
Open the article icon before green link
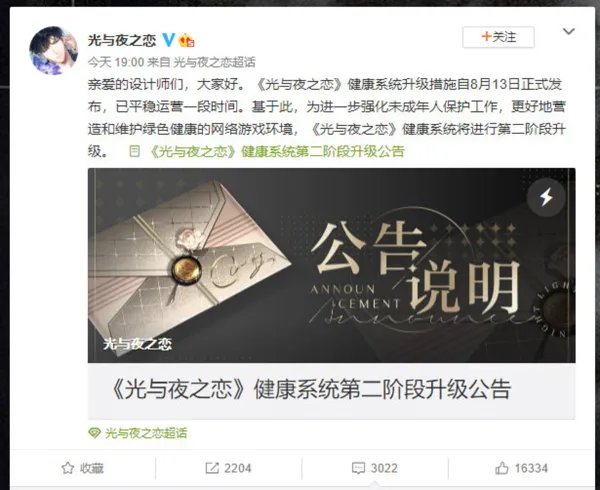click(134, 151)
